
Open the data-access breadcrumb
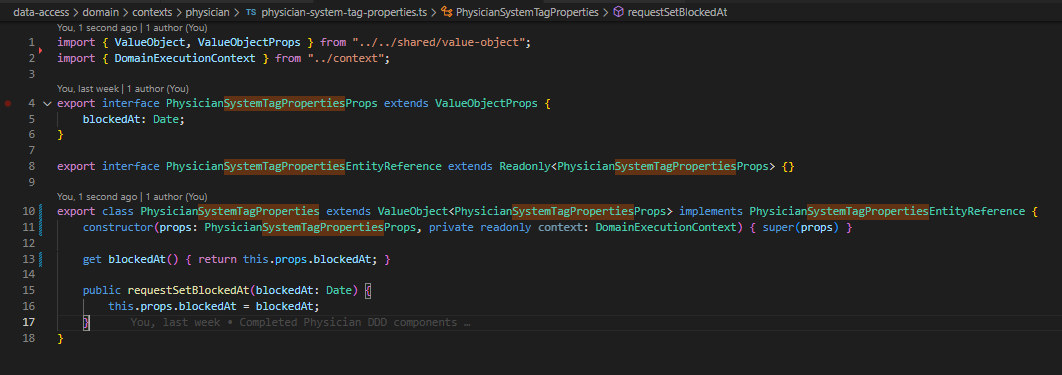coord(41,12)
